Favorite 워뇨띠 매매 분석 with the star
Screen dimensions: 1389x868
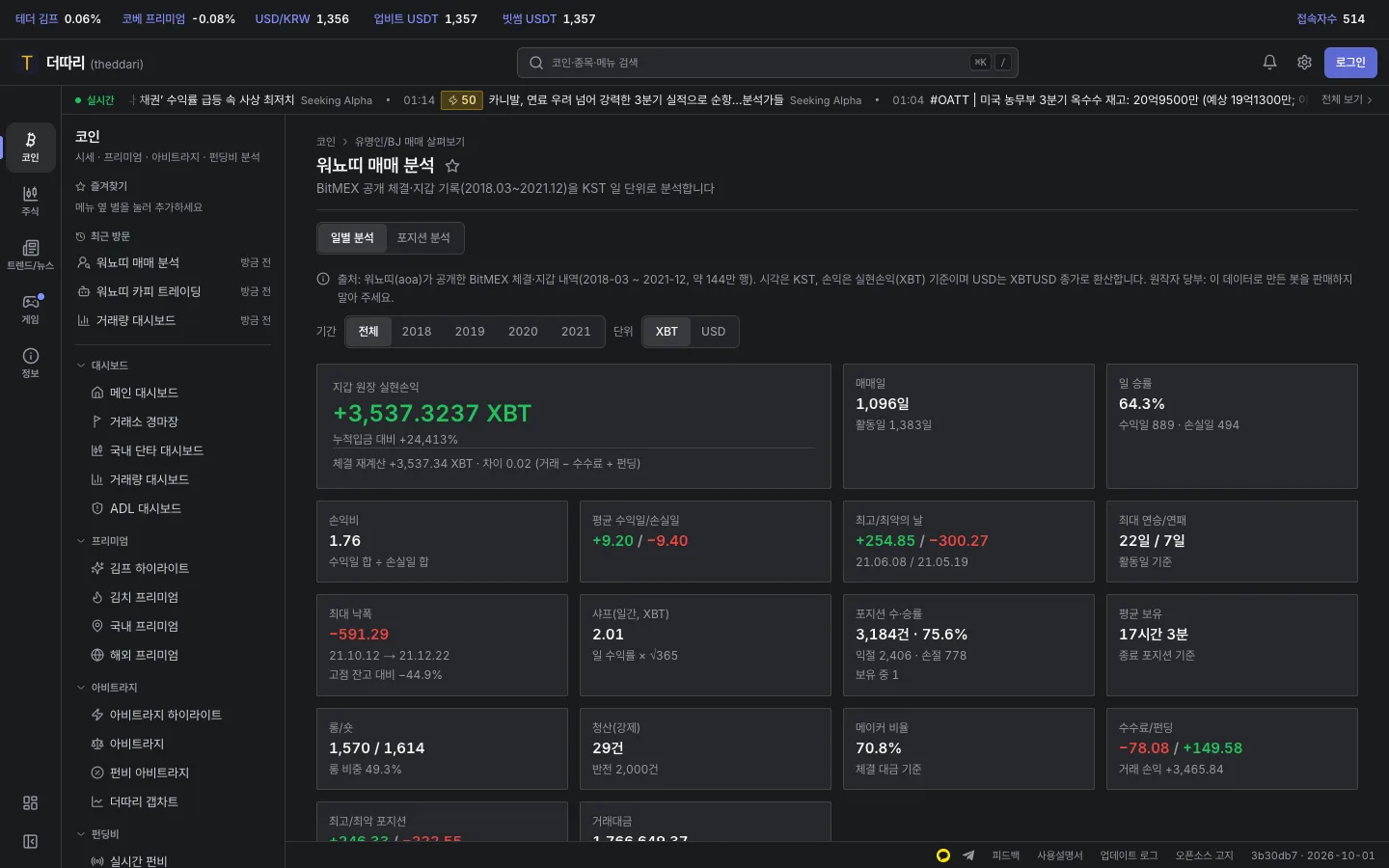(x=451, y=166)
